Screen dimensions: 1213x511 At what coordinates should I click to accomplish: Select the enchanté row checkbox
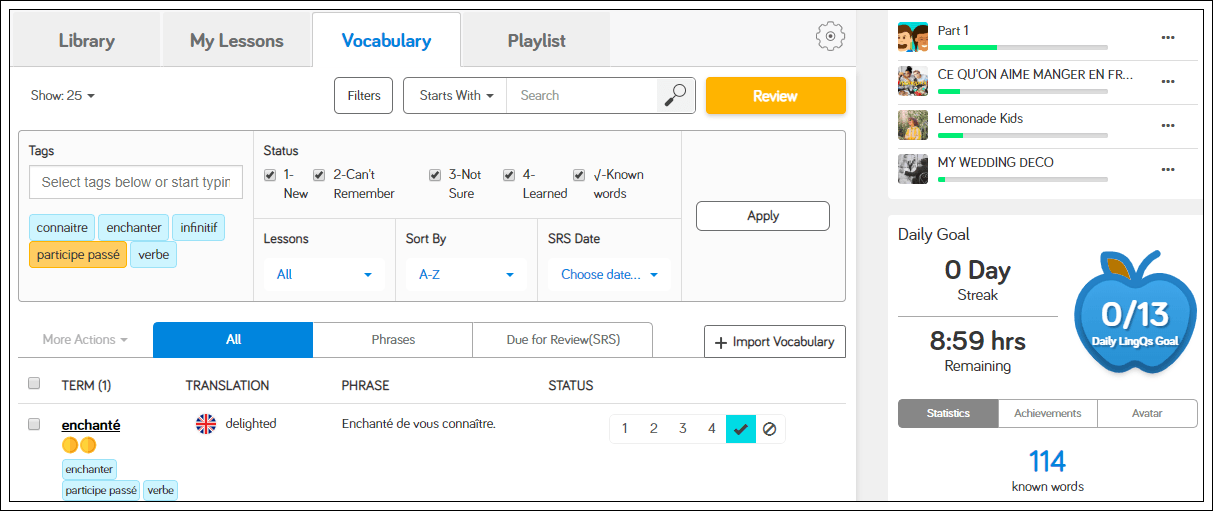[x=34, y=424]
